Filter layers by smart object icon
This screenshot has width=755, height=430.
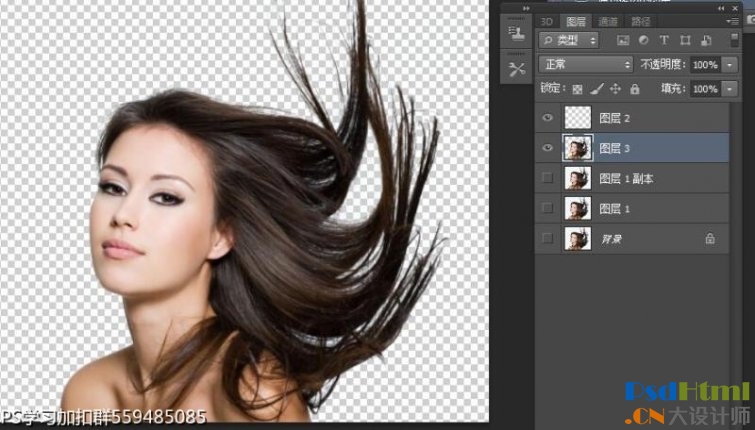[706, 40]
